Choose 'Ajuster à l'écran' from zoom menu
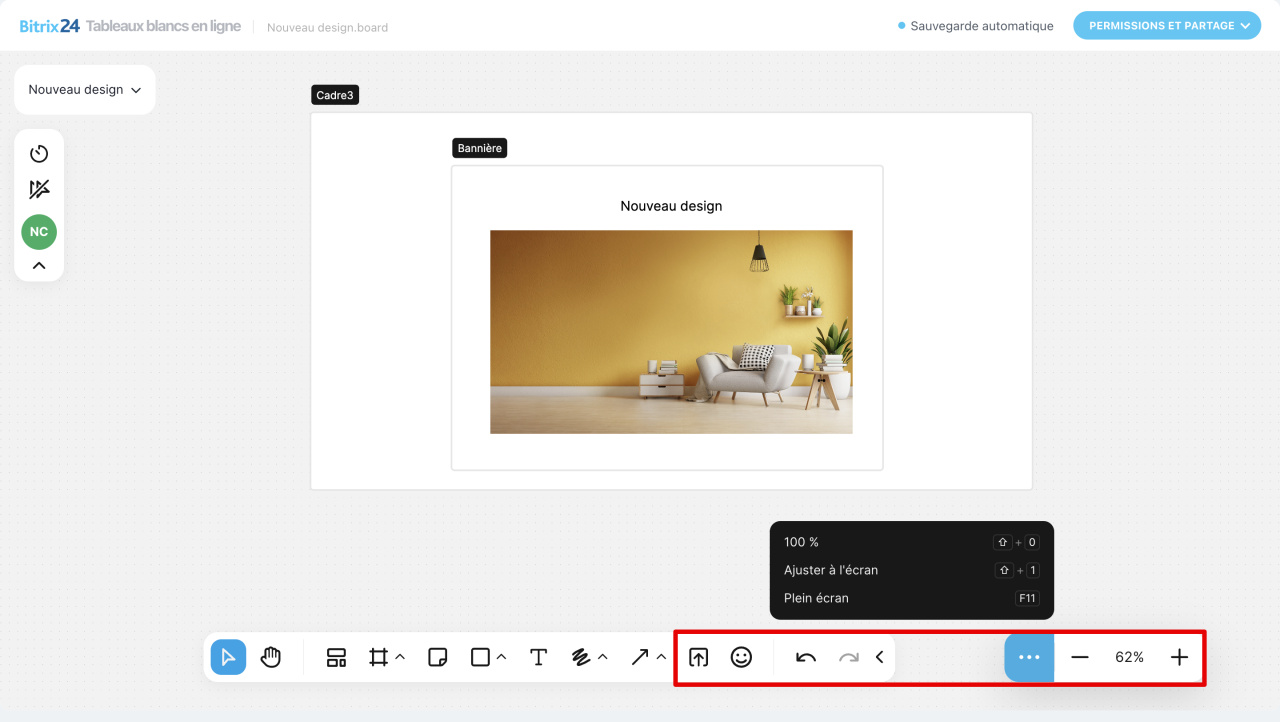Viewport: 1280px width, 722px height. tap(831, 570)
